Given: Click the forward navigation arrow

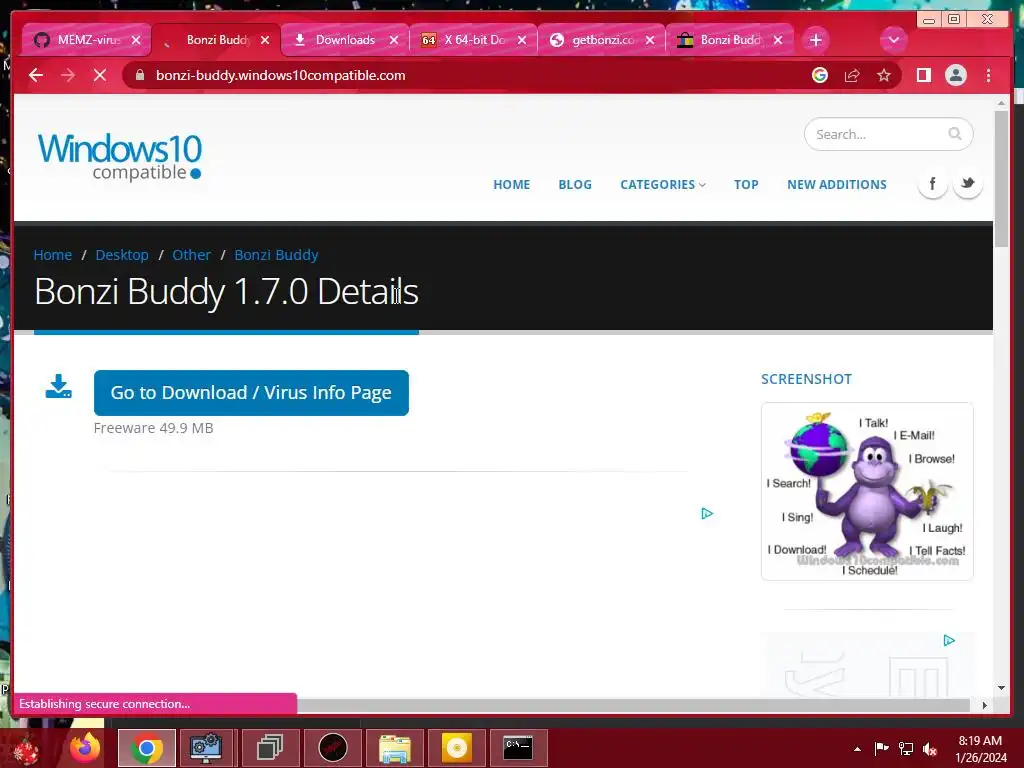Looking at the screenshot, I should [68, 76].
